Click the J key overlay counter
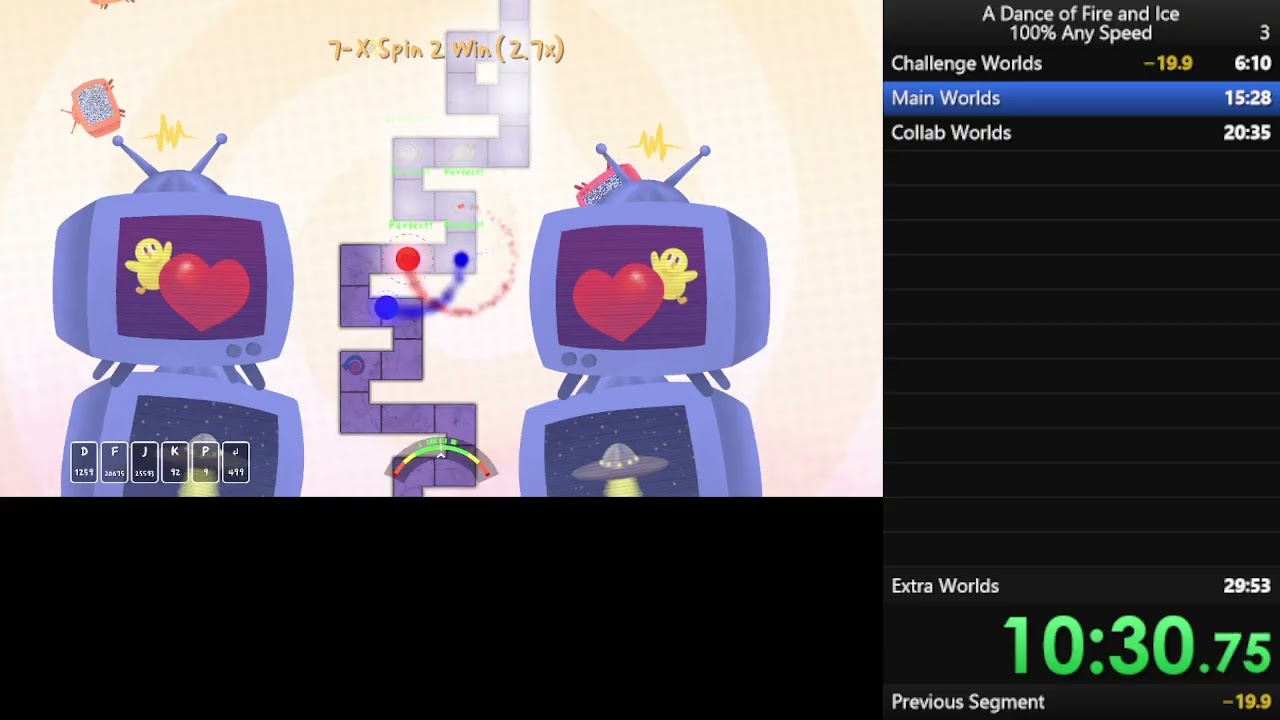The height and width of the screenshot is (720, 1280). click(x=144, y=462)
